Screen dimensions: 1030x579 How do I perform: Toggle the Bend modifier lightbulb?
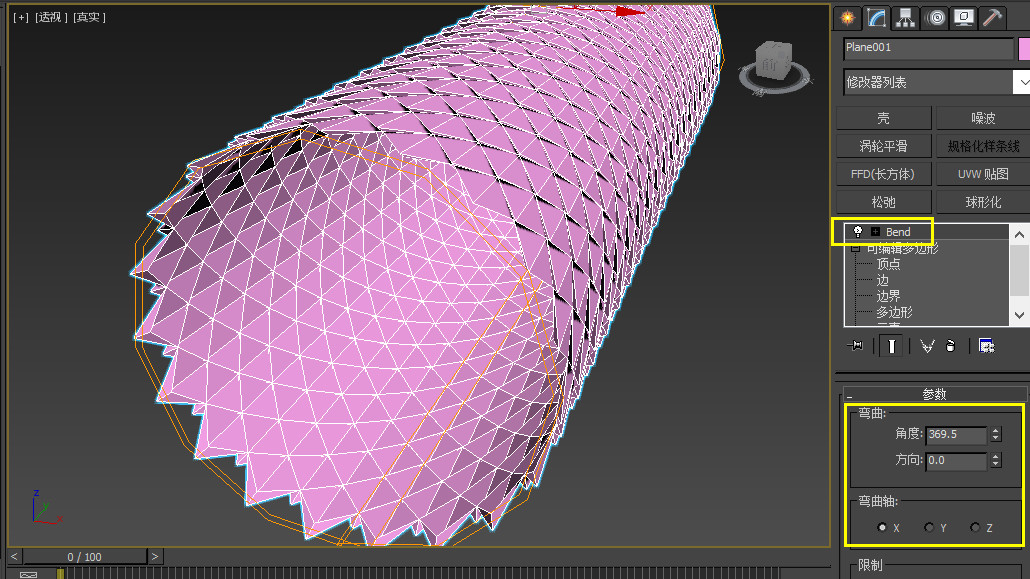click(x=858, y=231)
